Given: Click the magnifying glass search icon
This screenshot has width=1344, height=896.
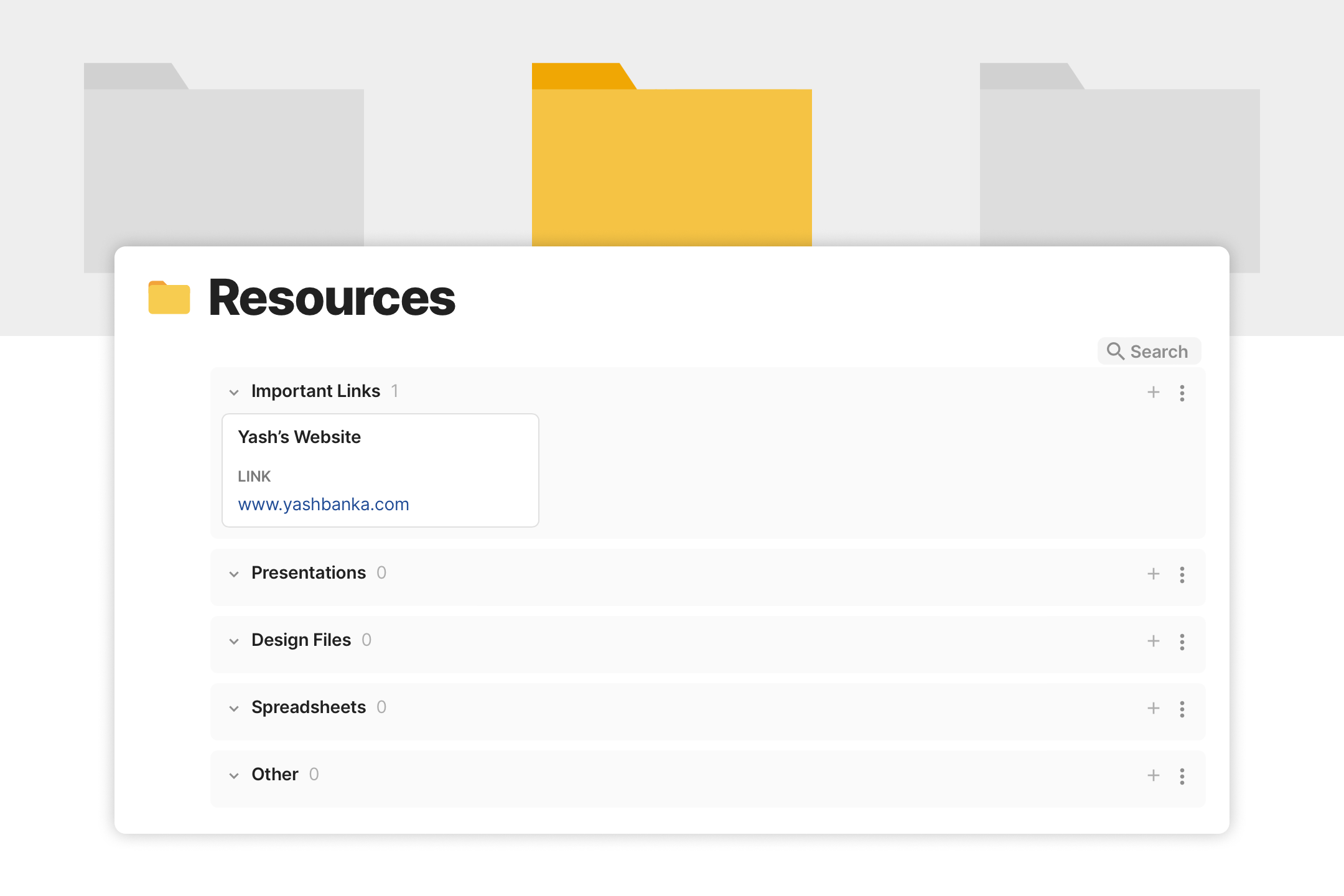Looking at the screenshot, I should tap(1115, 352).
